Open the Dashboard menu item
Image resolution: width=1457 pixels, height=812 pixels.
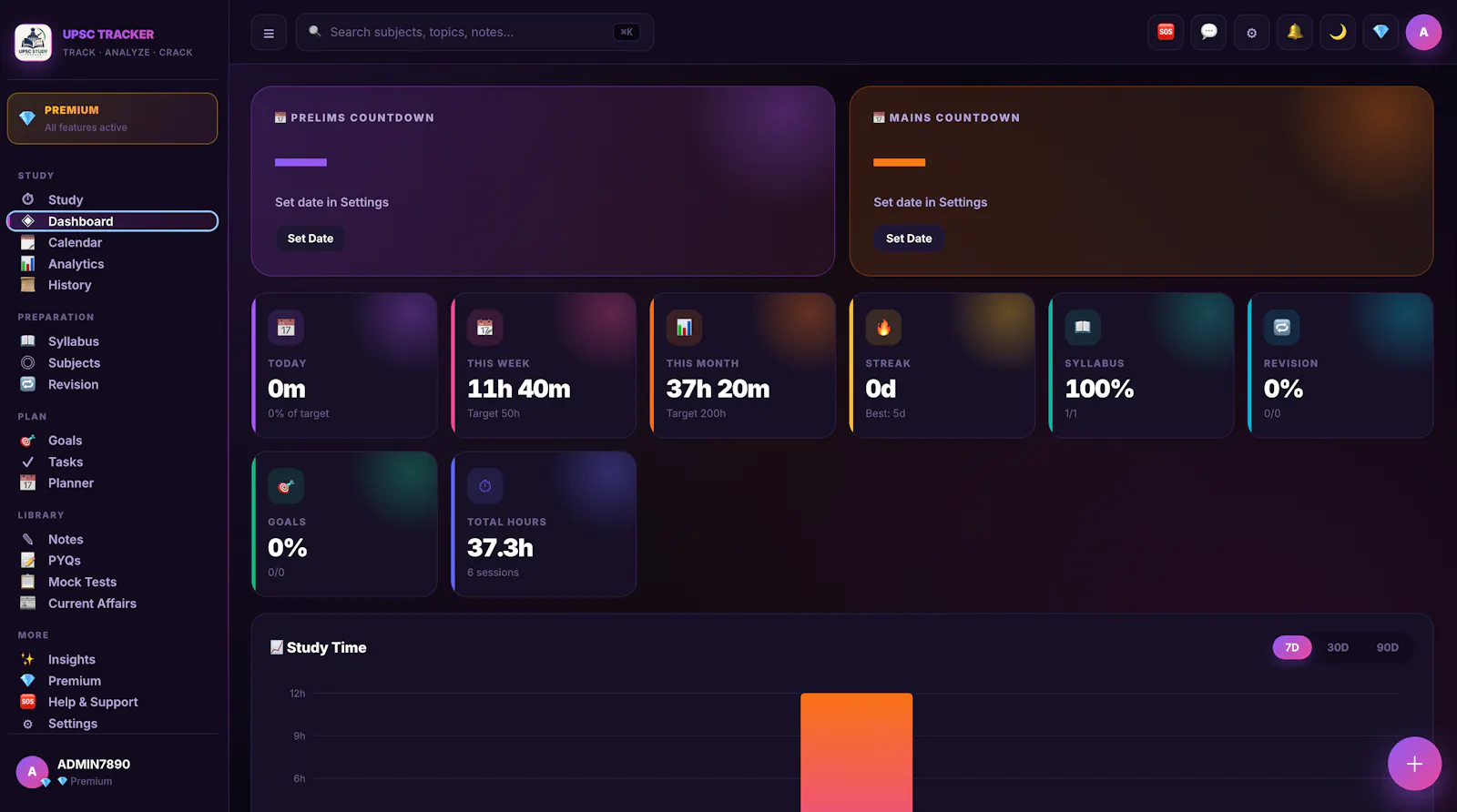click(113, 221)
